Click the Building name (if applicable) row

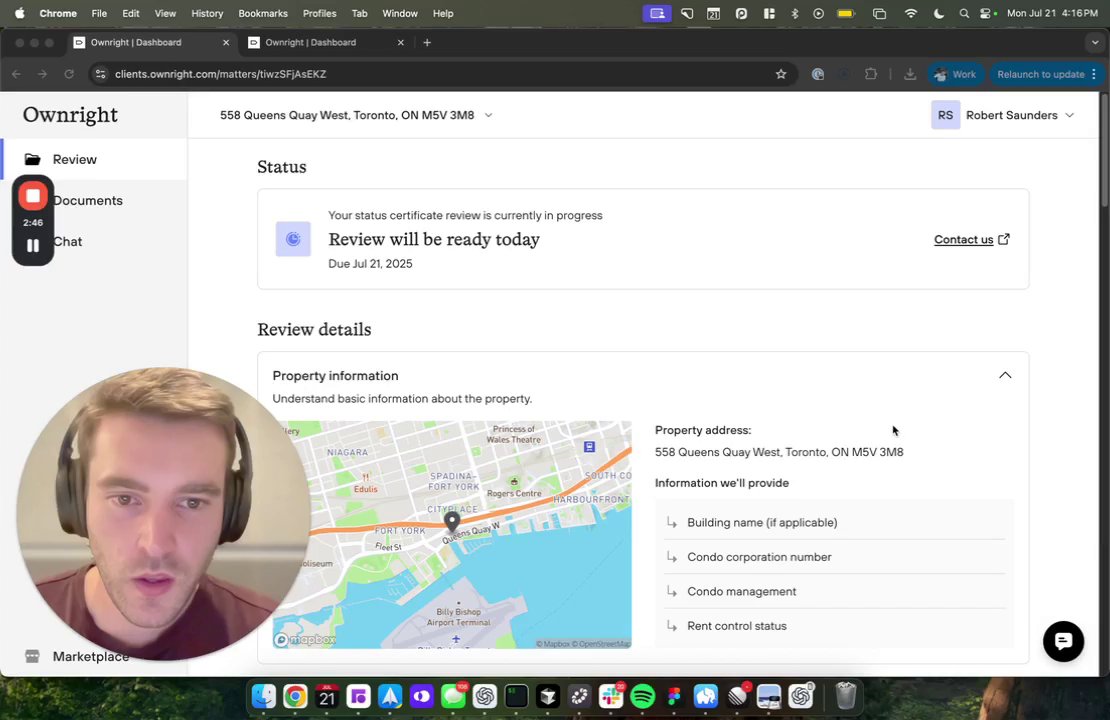pyautogui.click(x=834, y=522)
